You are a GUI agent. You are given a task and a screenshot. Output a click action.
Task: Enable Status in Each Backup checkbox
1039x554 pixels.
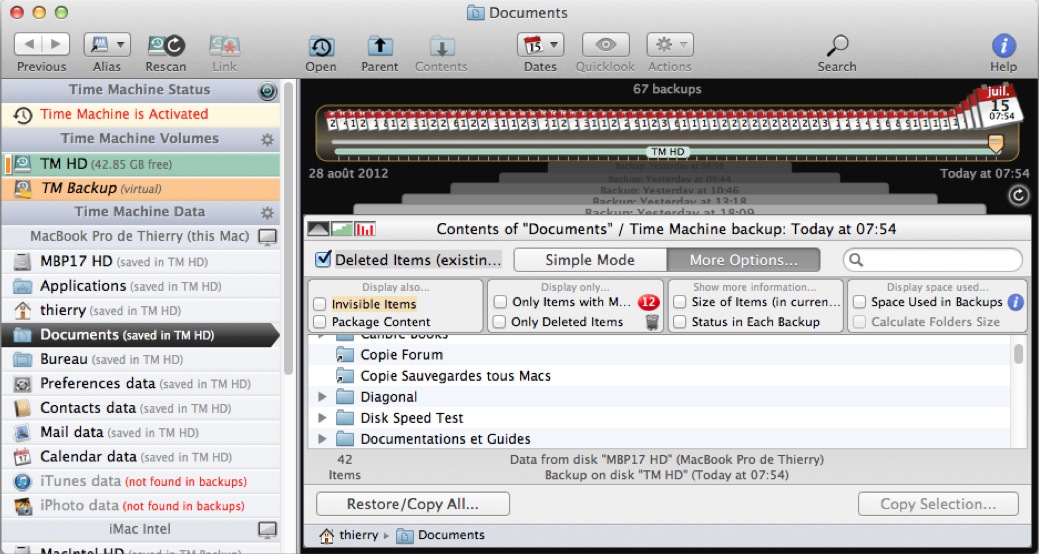680,322
